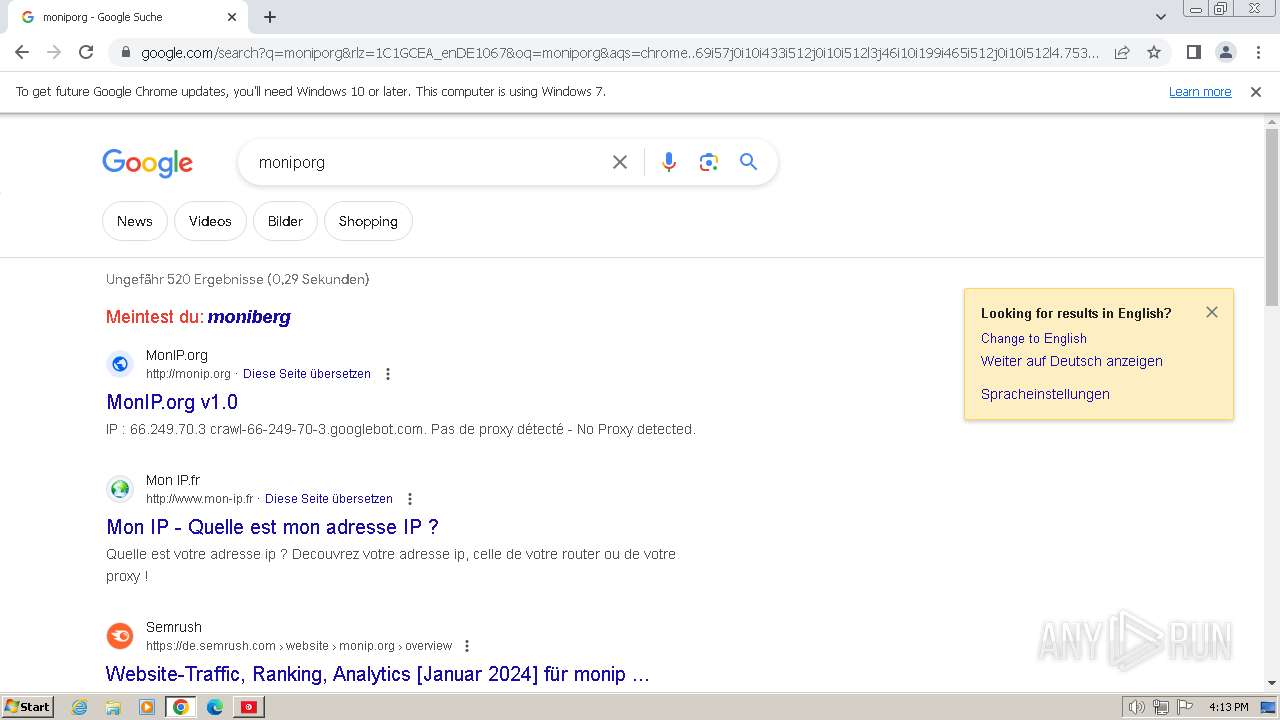Search by image with Lens icon
The width and height of the screenshot is (1280, 720).
tap(709, 162)
